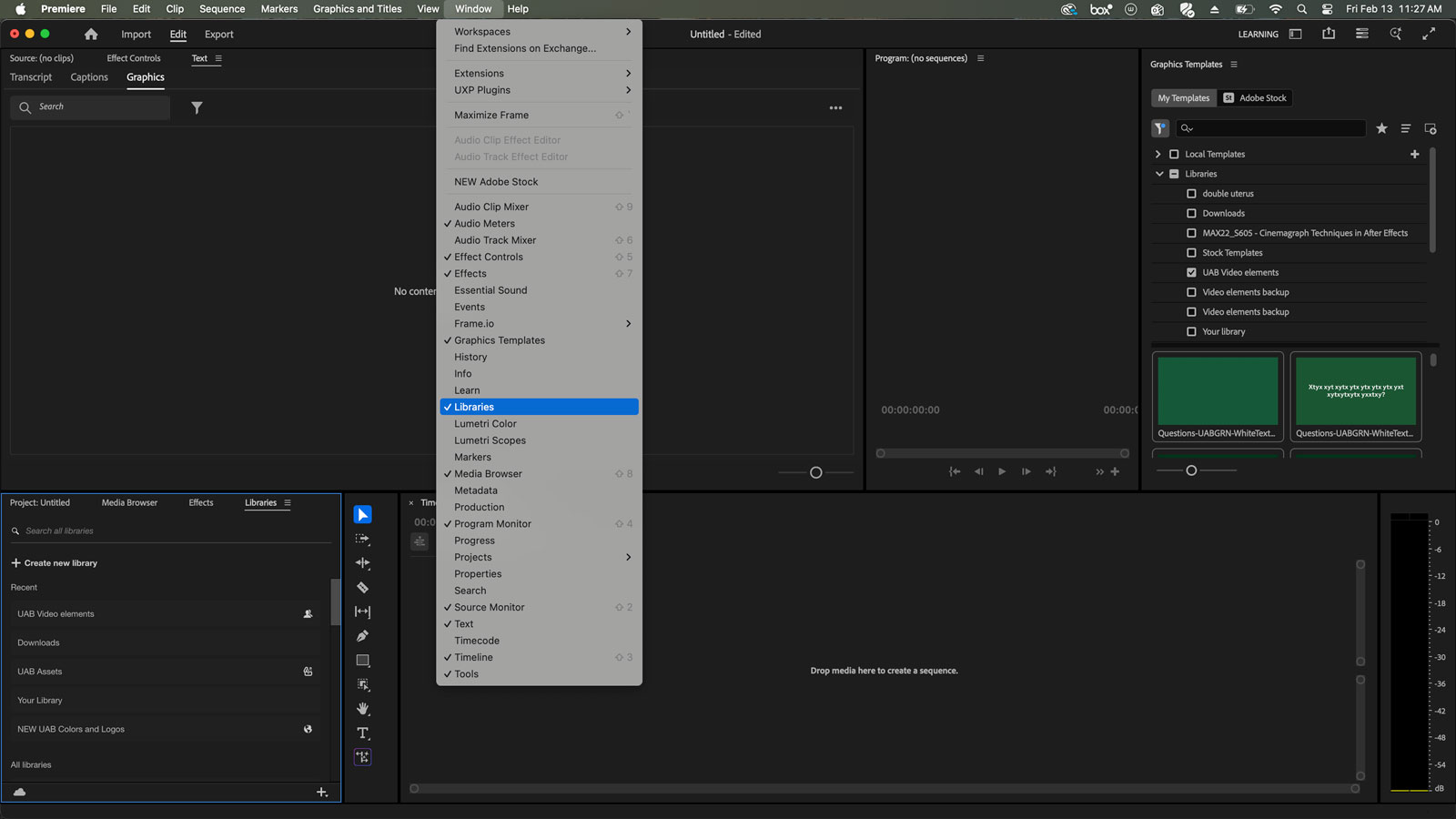This screenshot has width=1456, height=819.
Task: Select the Slip tool
Action: [x=362, y=612]
